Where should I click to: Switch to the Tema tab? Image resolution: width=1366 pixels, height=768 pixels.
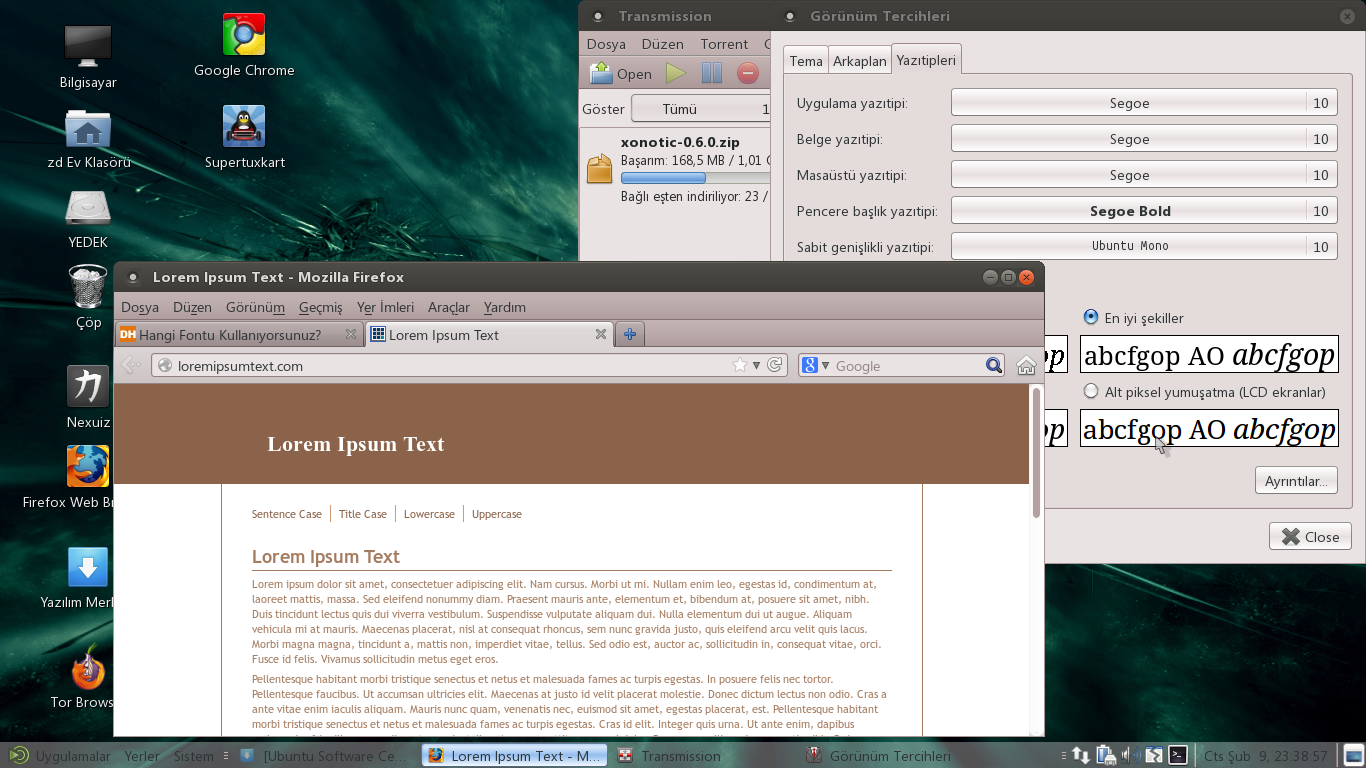pos(806,61)
